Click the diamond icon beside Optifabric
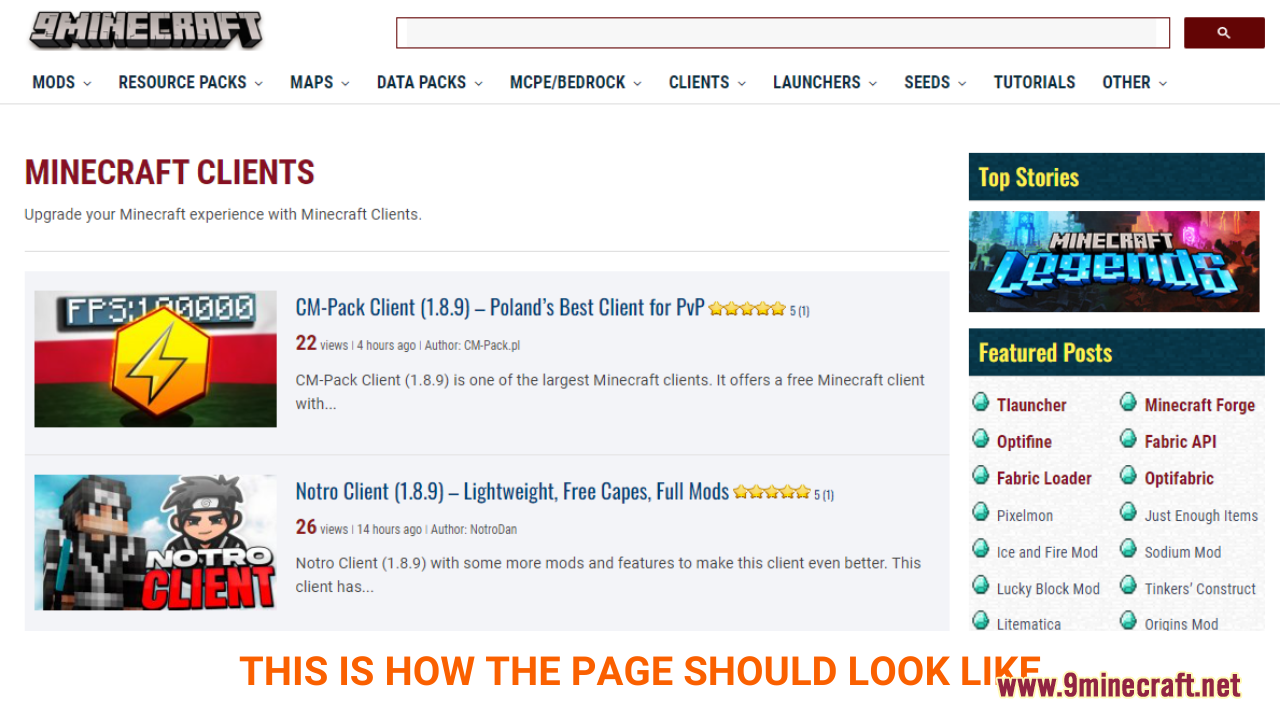This screenshot has height=720, width=1280. tap(1128, 475)
